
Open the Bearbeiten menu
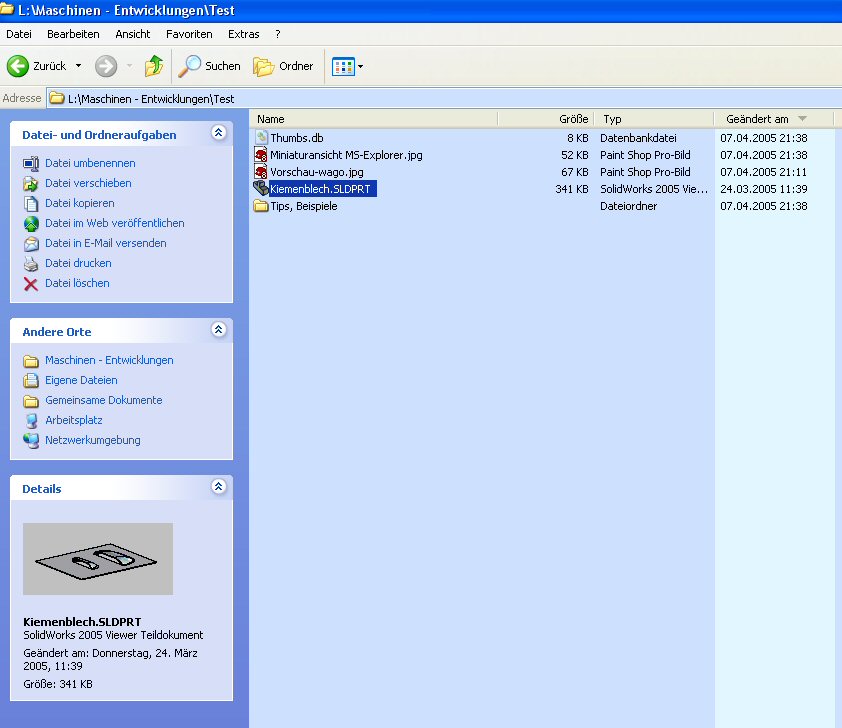point(73,34)
